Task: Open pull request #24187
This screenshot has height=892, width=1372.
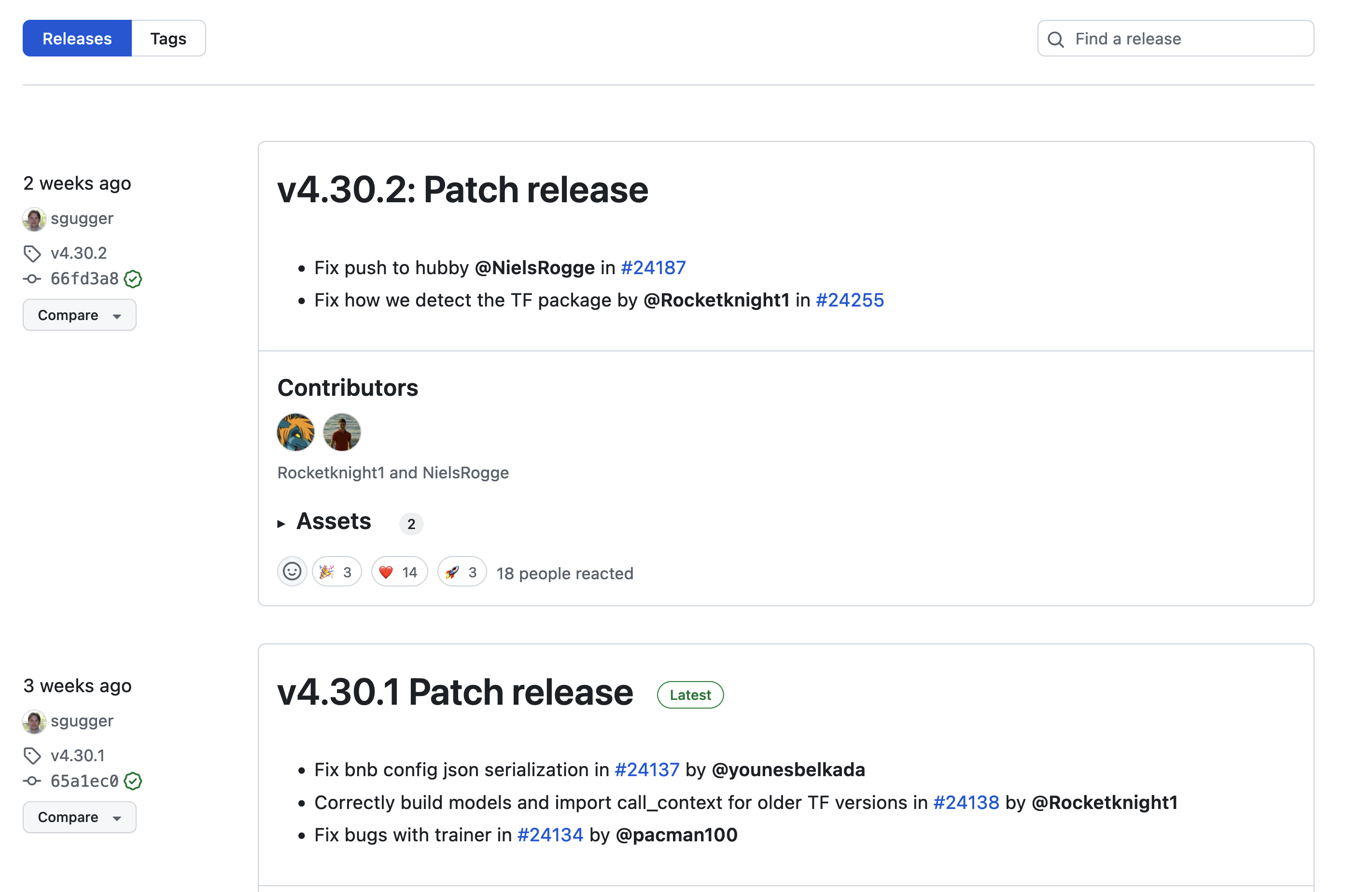Action: point(653,267)
